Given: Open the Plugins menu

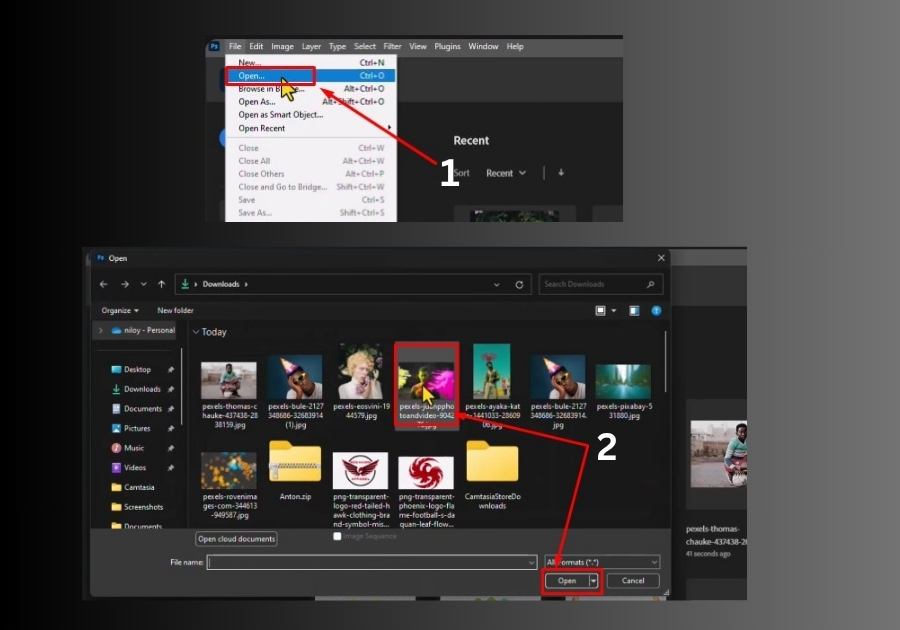Looking at the screenshot, I should click(x=447, y=46).
